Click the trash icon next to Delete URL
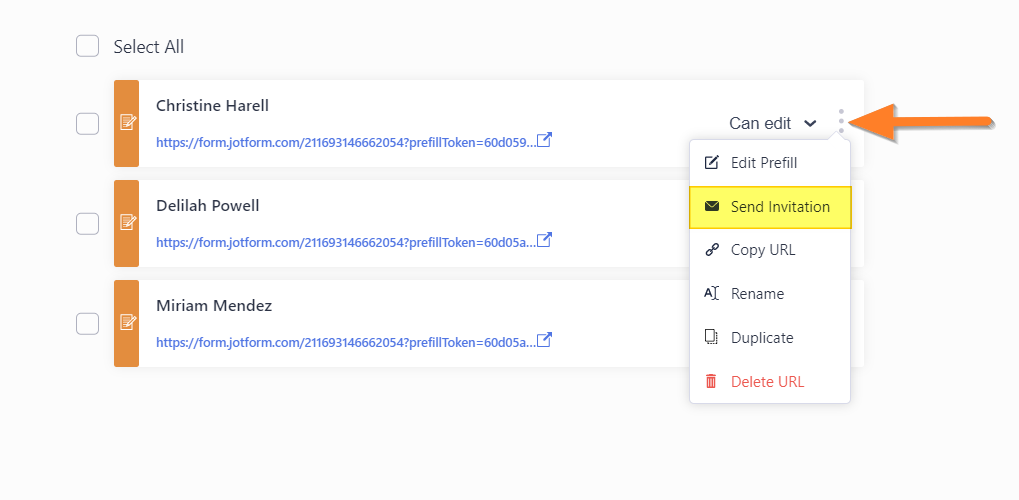This screenshot has height=500, width=1019. pyautogui.click(x=711, y=382)
